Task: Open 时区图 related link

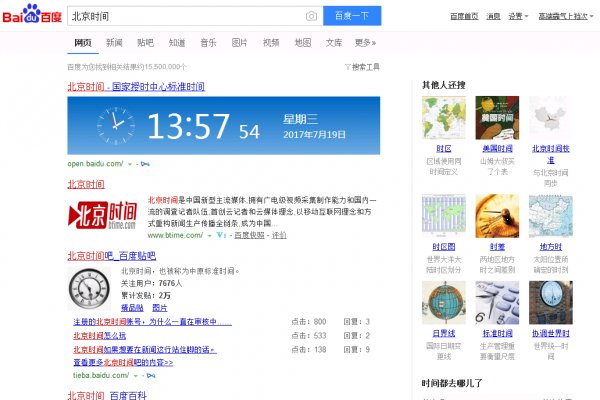Action: (x=444, y=247)
